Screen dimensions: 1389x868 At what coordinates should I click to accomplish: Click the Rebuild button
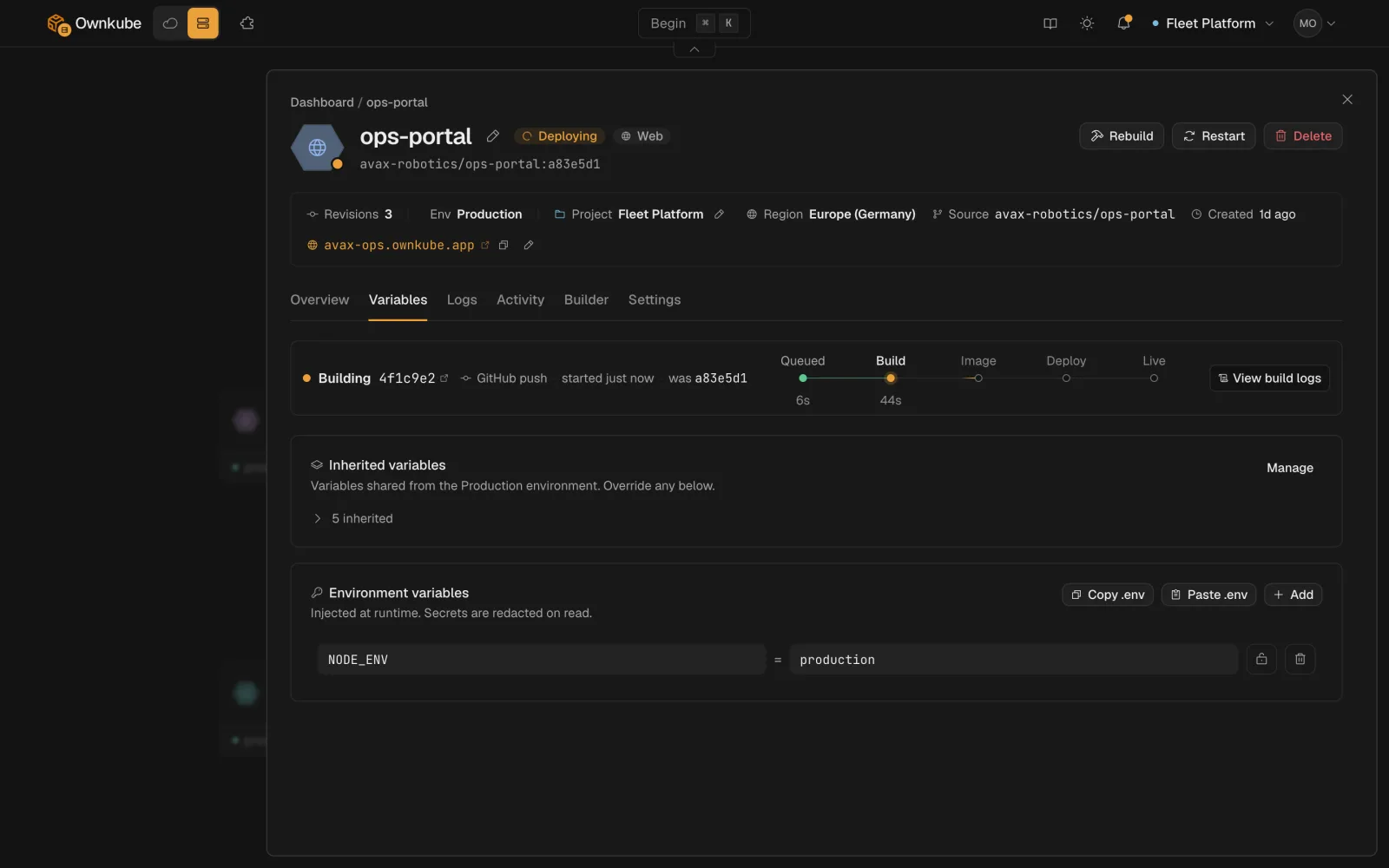1122,136
